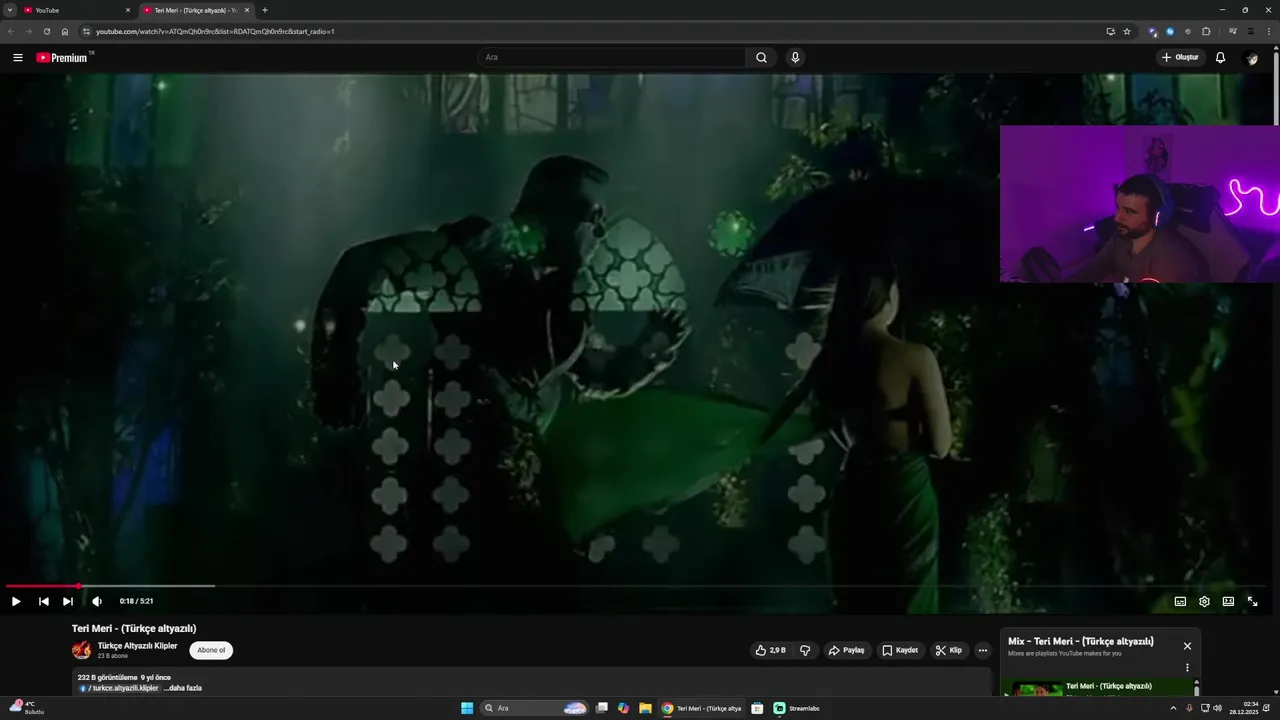Start voice search with the microphone
Image resolution: width=1280 pixels, height=720 pixels.
coord(795,57)
